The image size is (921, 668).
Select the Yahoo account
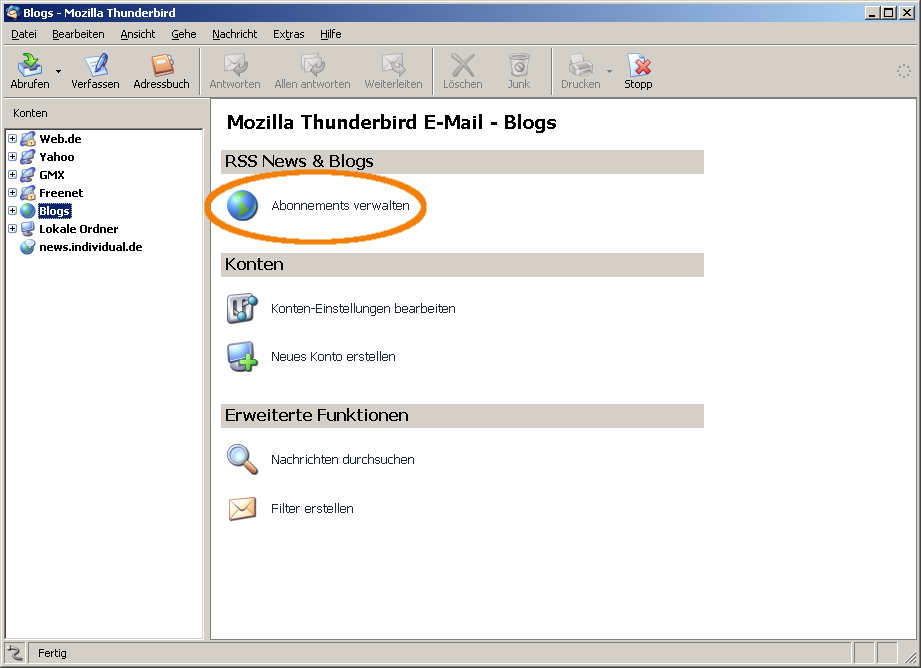pos(56,157)
